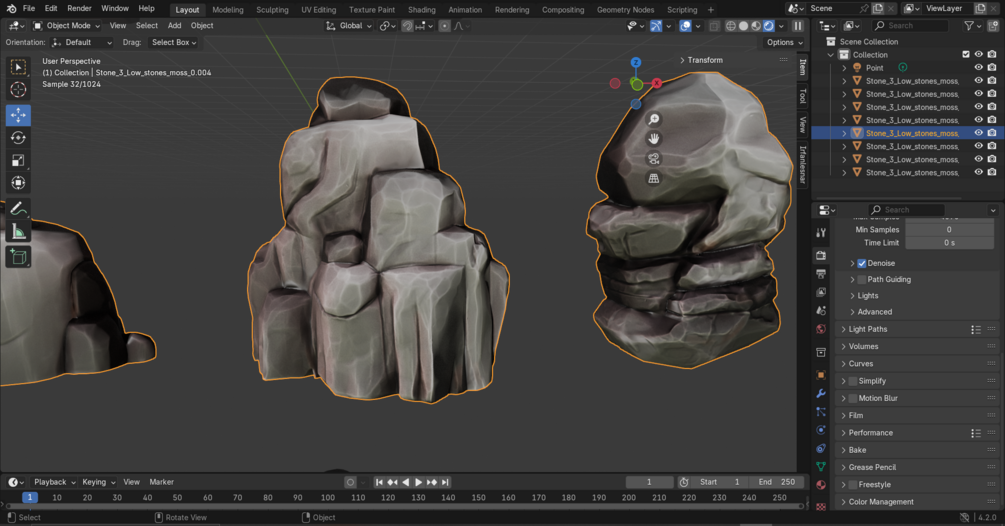Switch to rendered viewport shading
The height and width of the screenshot is (526, 1005).
pyautogui.click(x=768, y=26)
